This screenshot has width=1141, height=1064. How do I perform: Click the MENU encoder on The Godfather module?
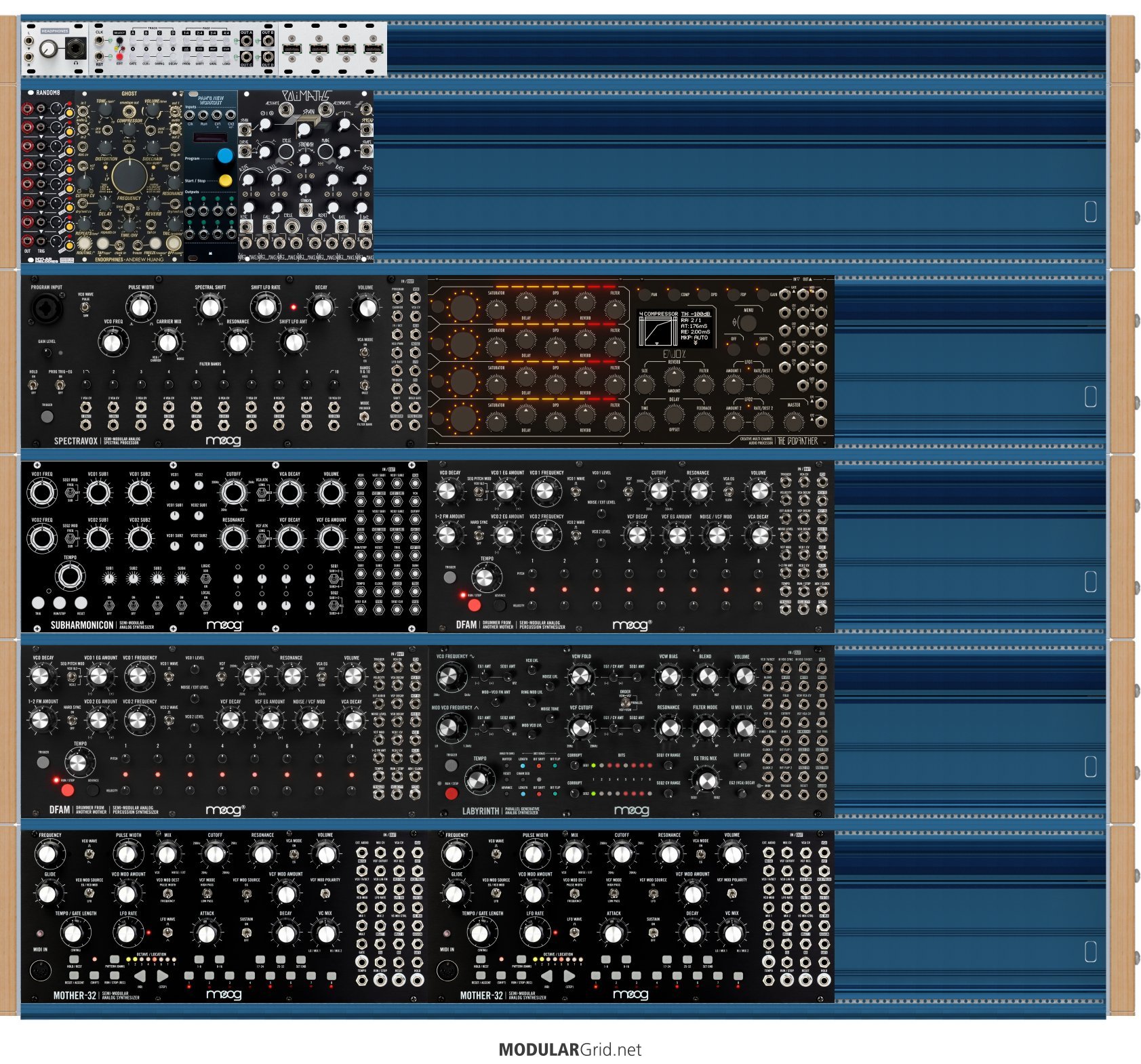(x=748, y=323)
